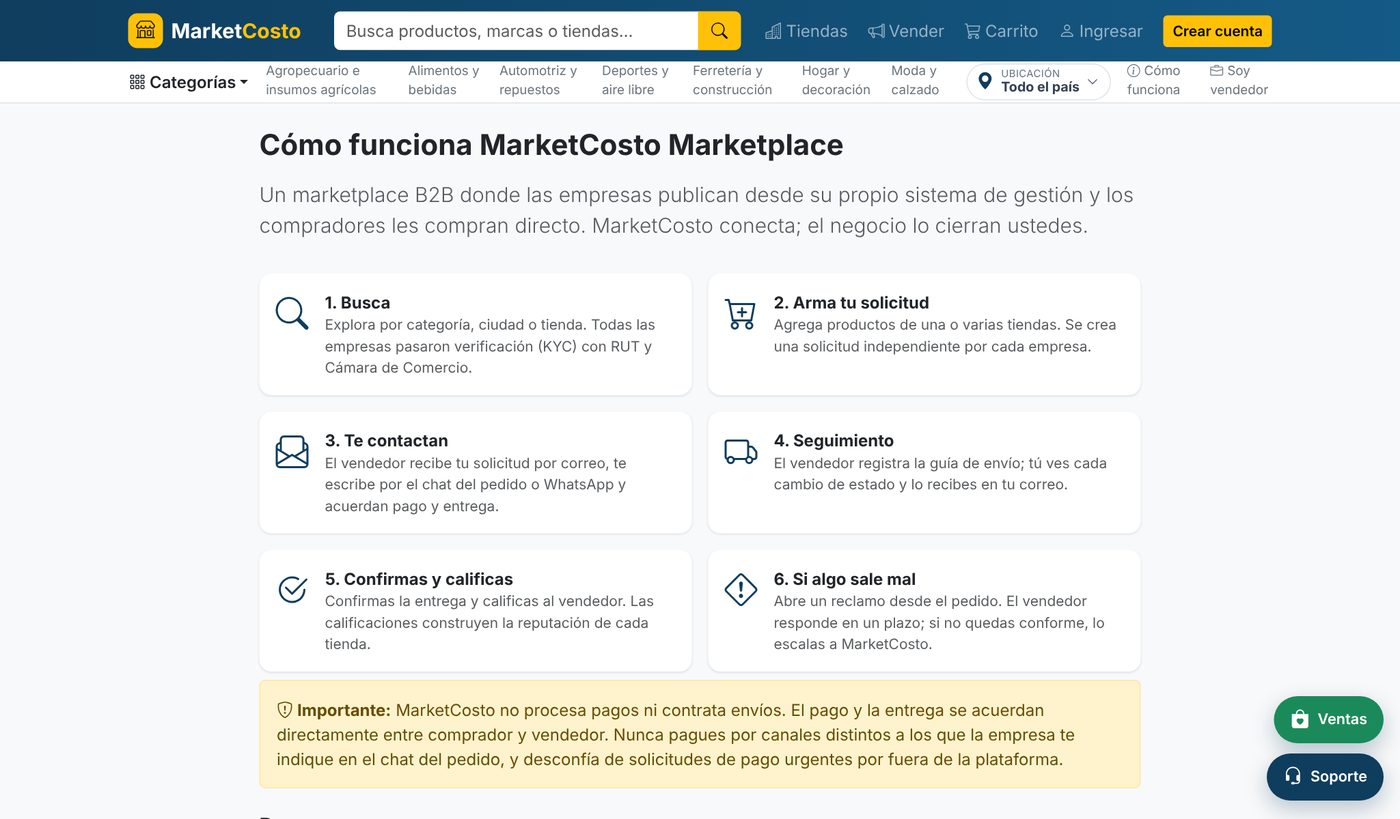The height and width of the screenshot is (819, 1400).
Task: Click the envelope icon in Te contactan card
Action: pyautogui.click(x=292, y=452)
